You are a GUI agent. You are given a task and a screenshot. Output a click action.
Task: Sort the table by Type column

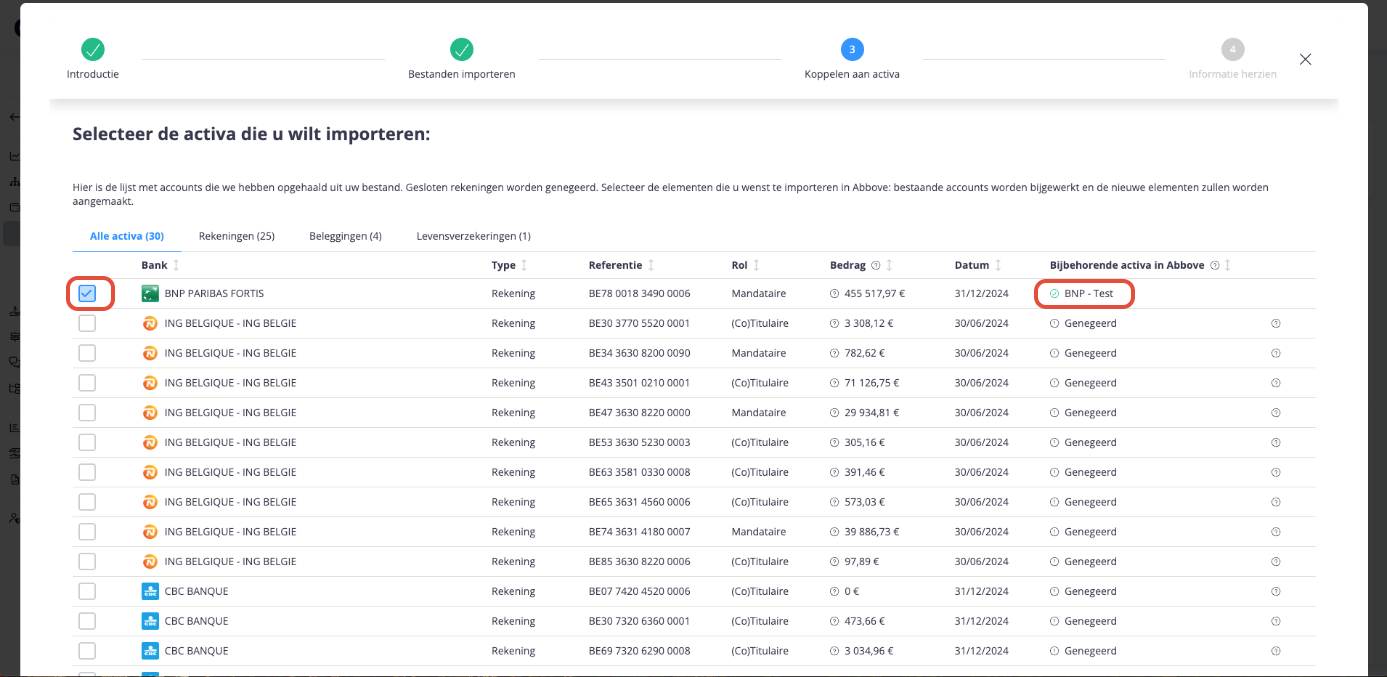(x=524, y=265)
